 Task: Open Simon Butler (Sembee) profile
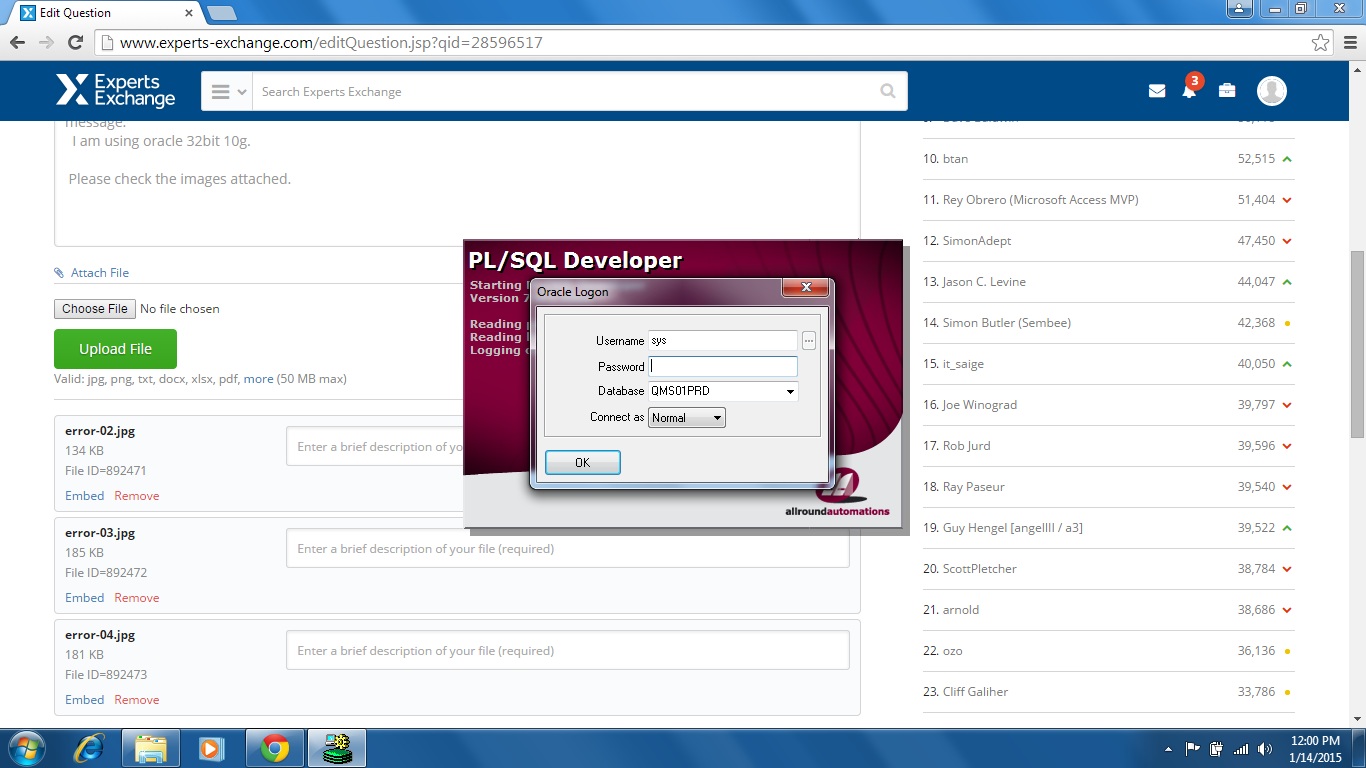(1007, 323)
